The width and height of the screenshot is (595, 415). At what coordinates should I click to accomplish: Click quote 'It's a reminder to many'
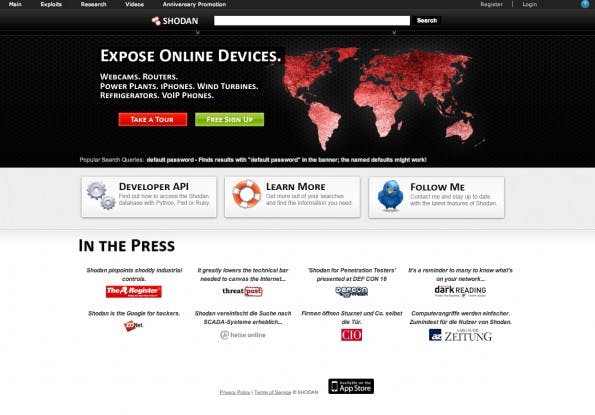pos(460,275)
